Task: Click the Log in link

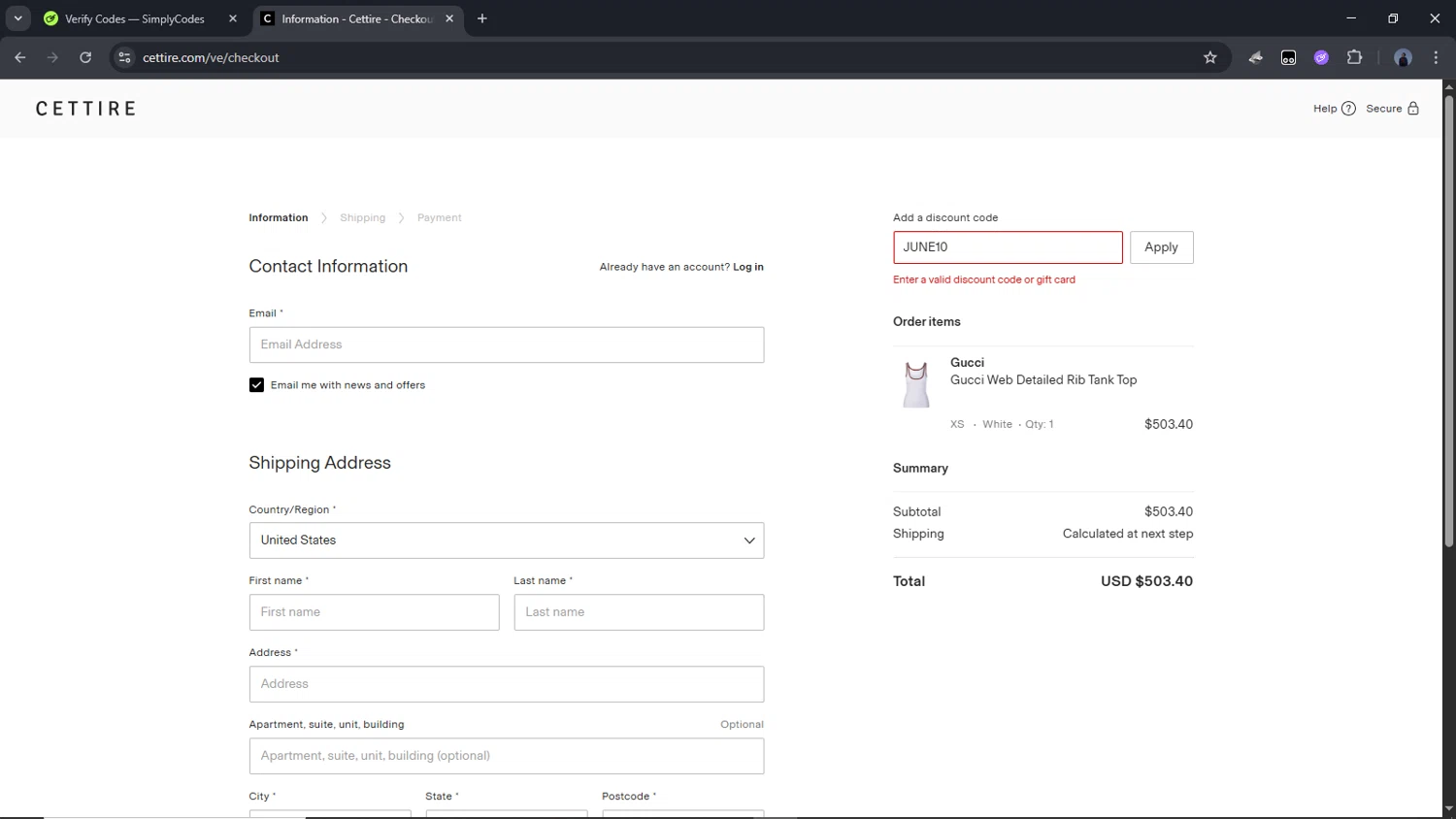Action: coord(747,267)
